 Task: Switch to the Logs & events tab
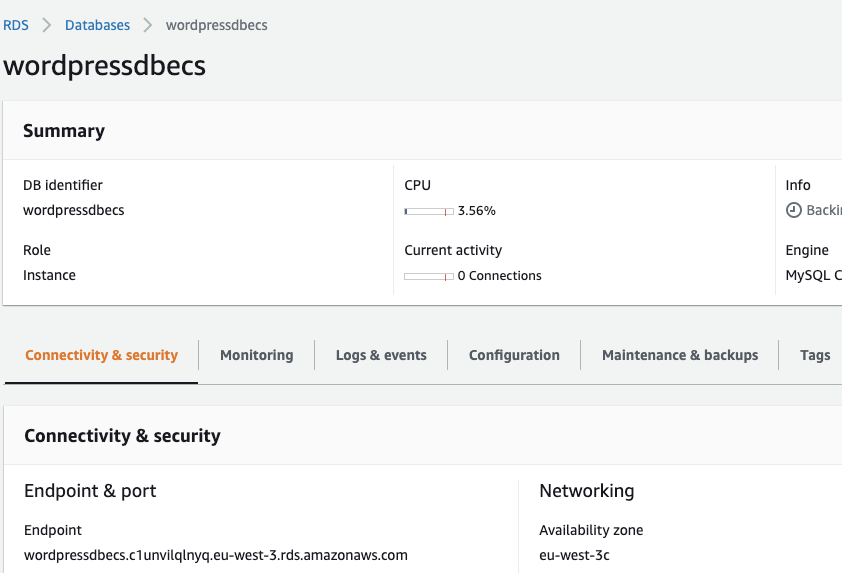(381, 355)
